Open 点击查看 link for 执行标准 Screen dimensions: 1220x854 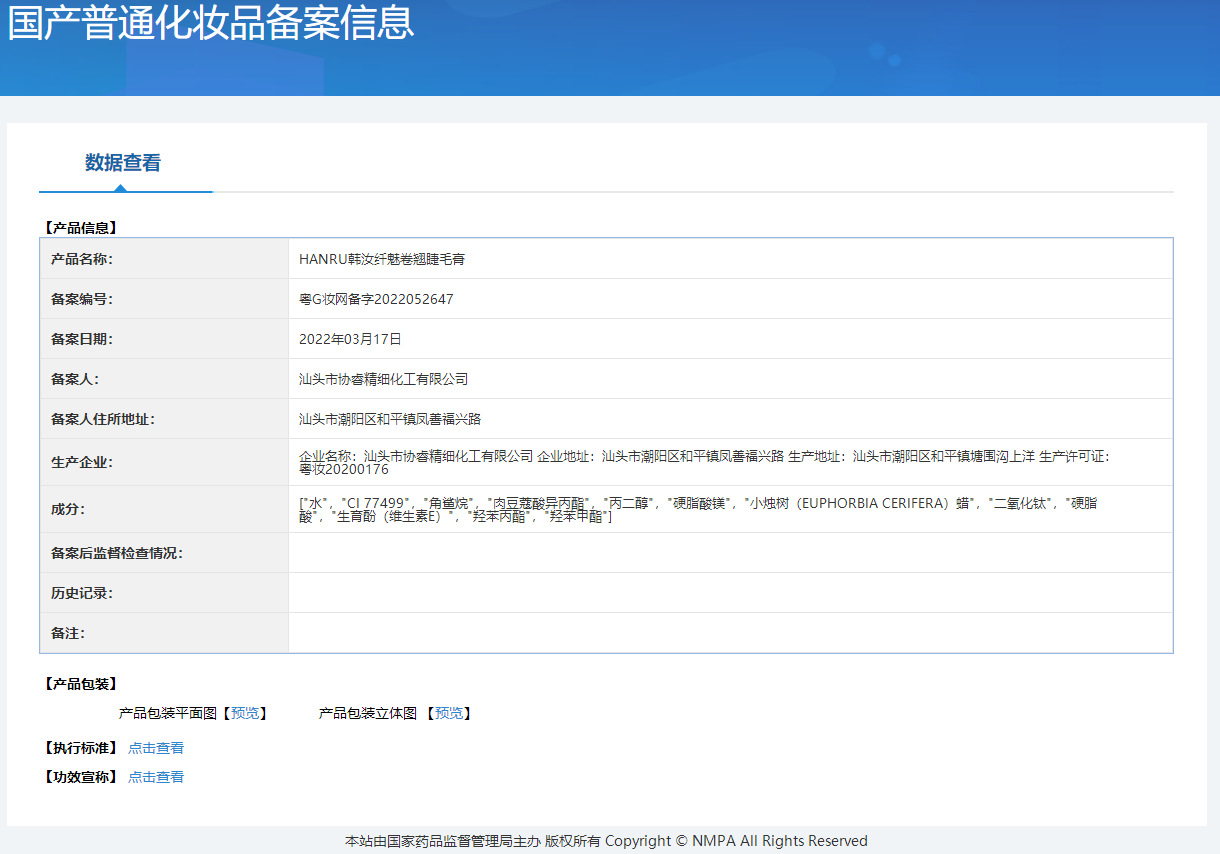pyautogui.click(x=156, y=748)
